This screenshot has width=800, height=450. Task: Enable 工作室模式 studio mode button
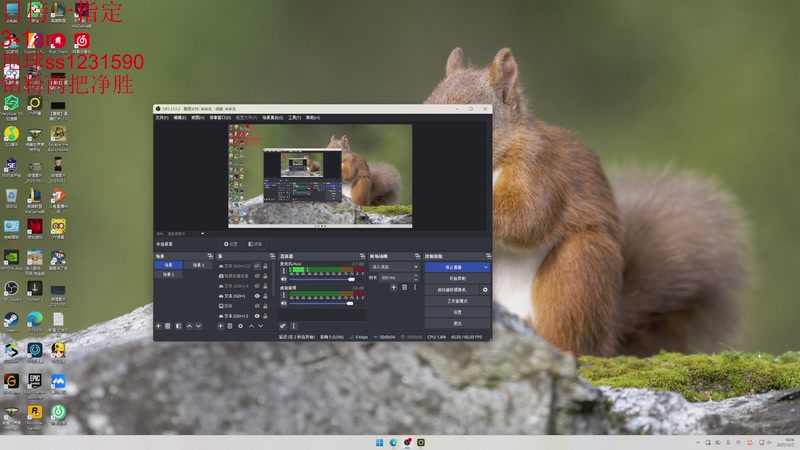point(457,301)
